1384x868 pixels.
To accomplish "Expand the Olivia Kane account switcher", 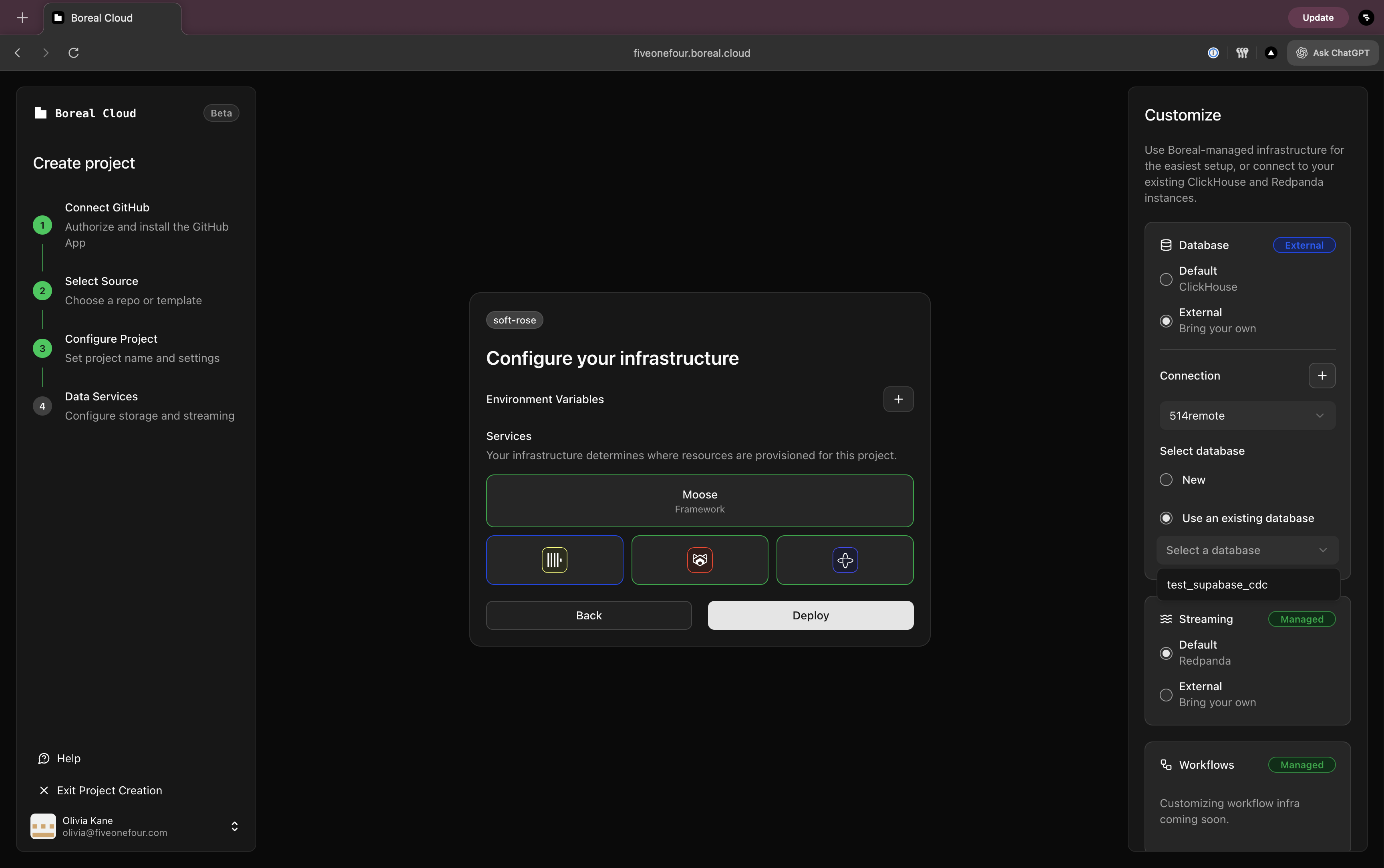I will [234, 826].
